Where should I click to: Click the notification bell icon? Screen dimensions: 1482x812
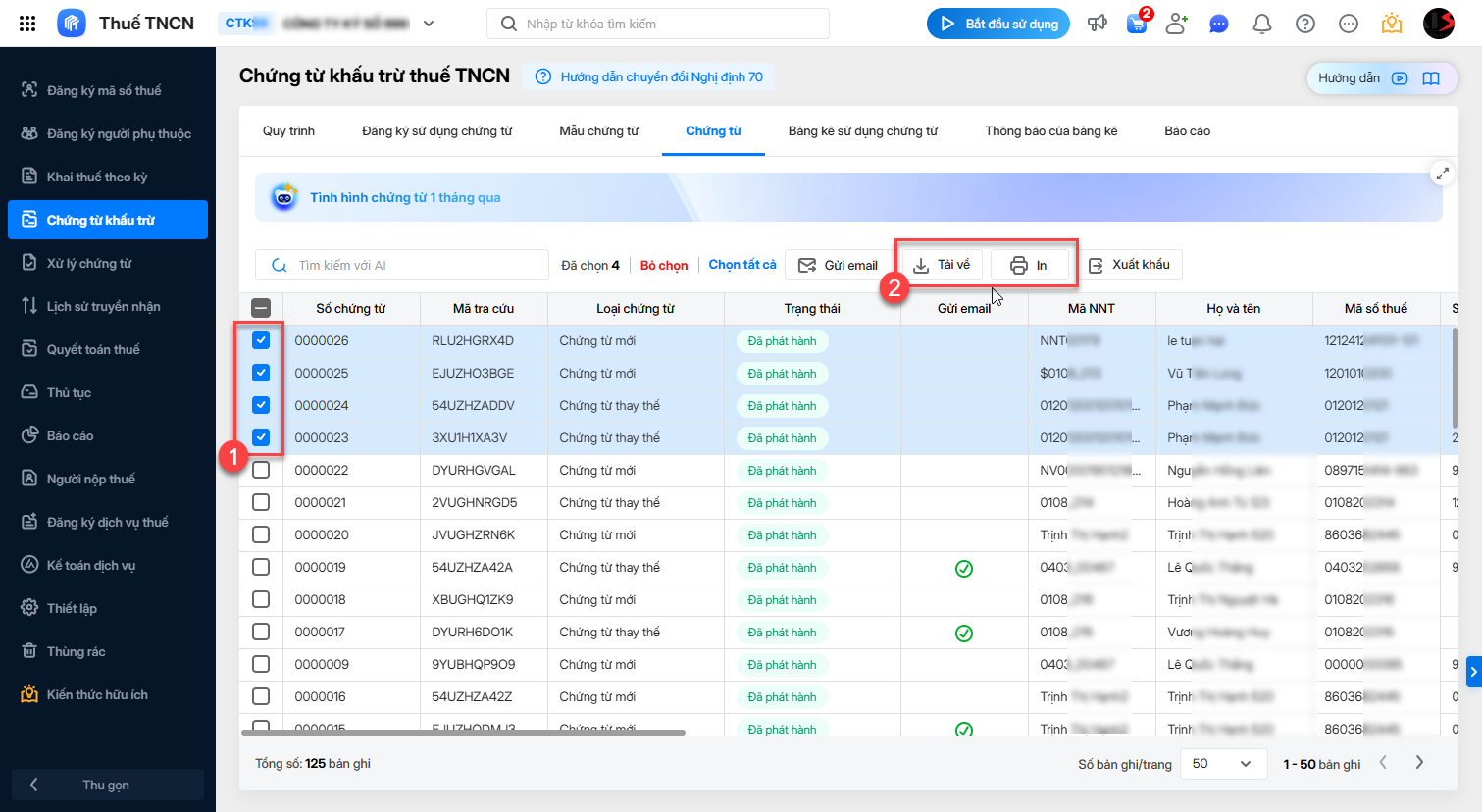[1262, 24]
